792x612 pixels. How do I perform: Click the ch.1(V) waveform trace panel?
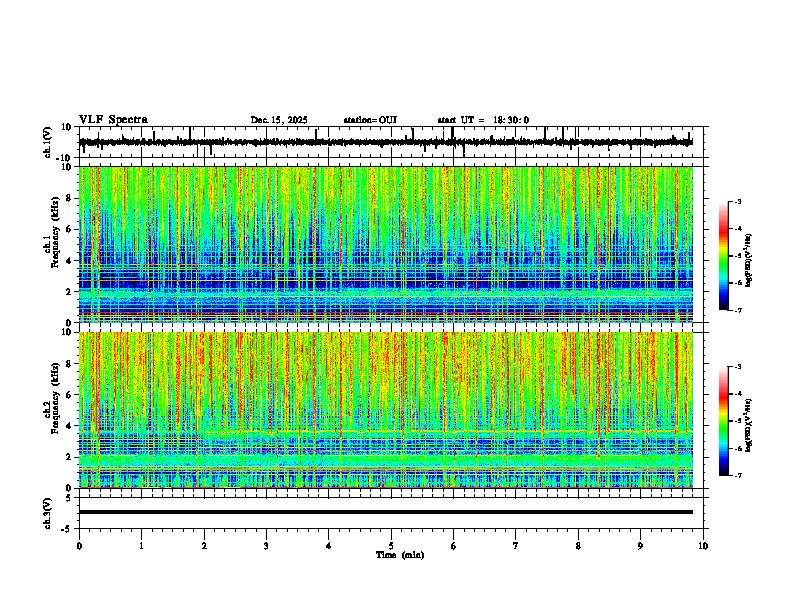[391, 142]
